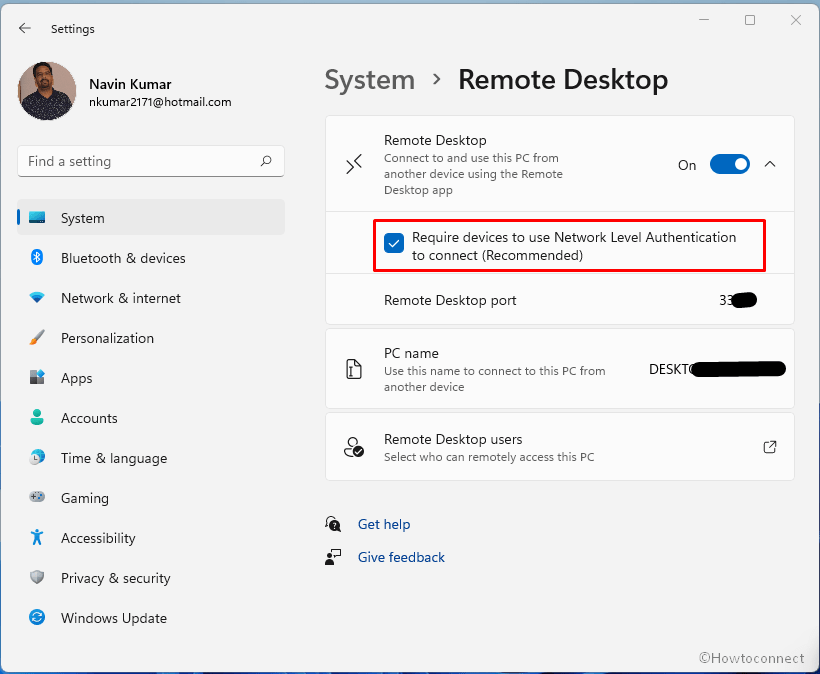Screen dimensions: 820x674
Task: Collapse the Remote Desktop section chevron
Action: pyautogui.click(x=770, y=164)
